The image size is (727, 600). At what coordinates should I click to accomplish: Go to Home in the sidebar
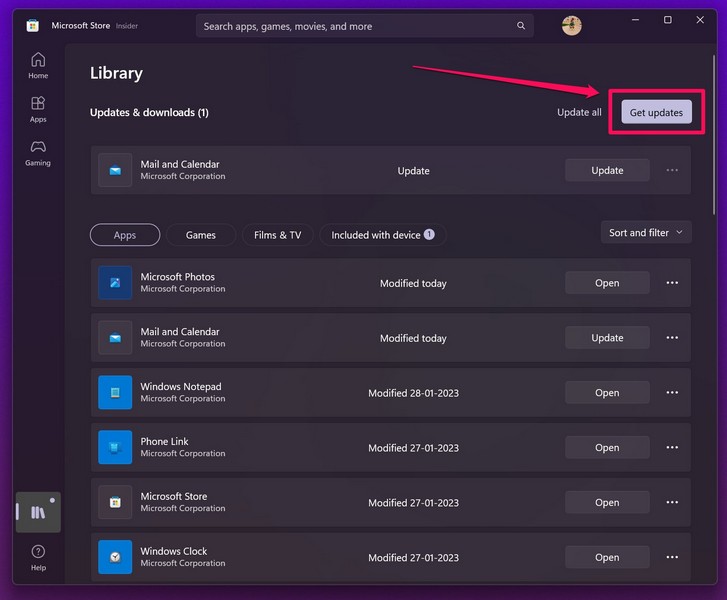click(x=38, y=65)
